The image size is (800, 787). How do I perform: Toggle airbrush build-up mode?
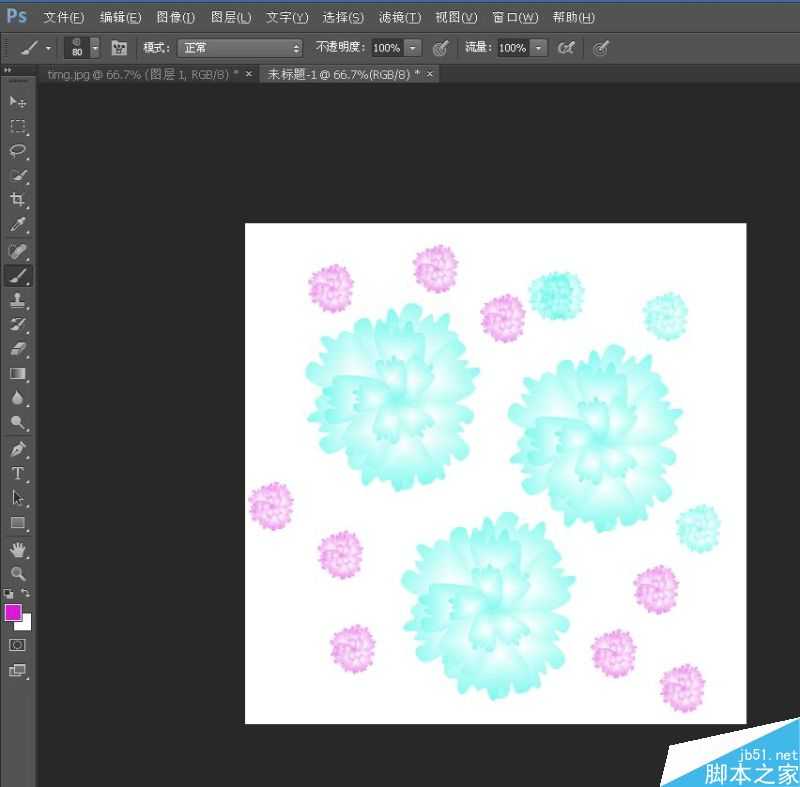pyautogui.click(x=566, y=48)
